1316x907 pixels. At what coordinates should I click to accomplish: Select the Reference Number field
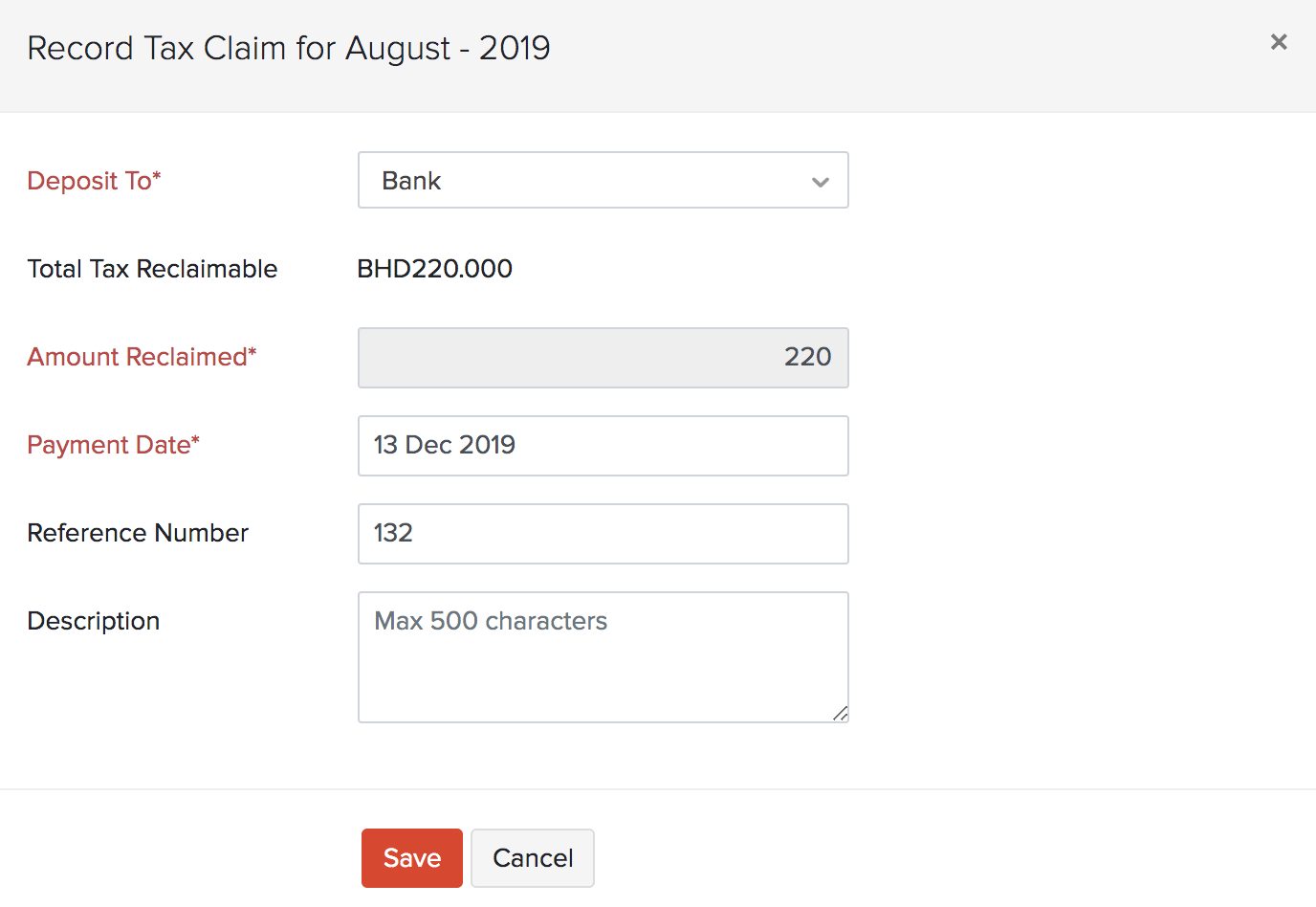(x=603, y=533)
